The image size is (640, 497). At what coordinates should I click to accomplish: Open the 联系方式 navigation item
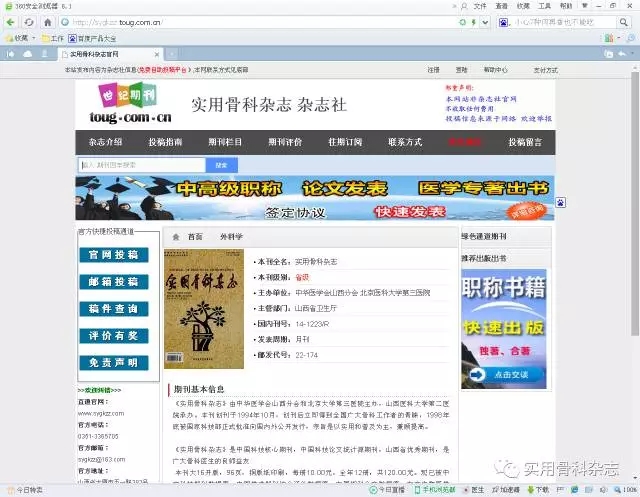click(405, 142)
